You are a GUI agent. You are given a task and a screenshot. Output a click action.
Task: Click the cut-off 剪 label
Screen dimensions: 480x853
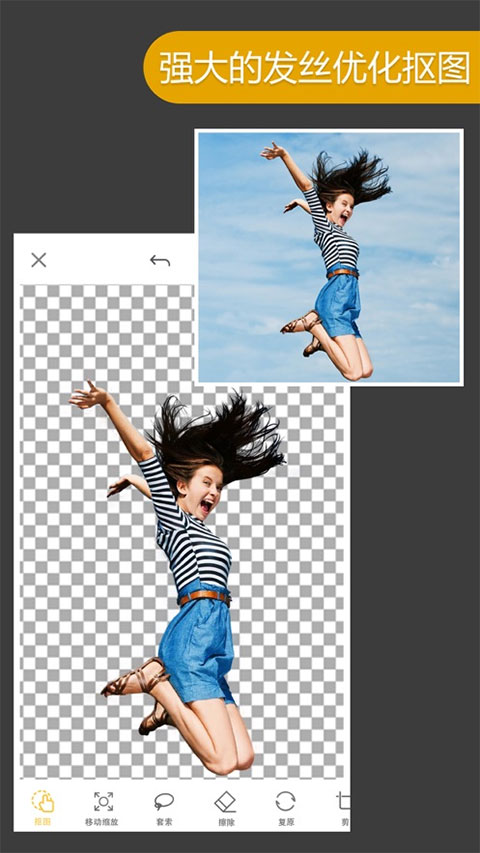347,822
